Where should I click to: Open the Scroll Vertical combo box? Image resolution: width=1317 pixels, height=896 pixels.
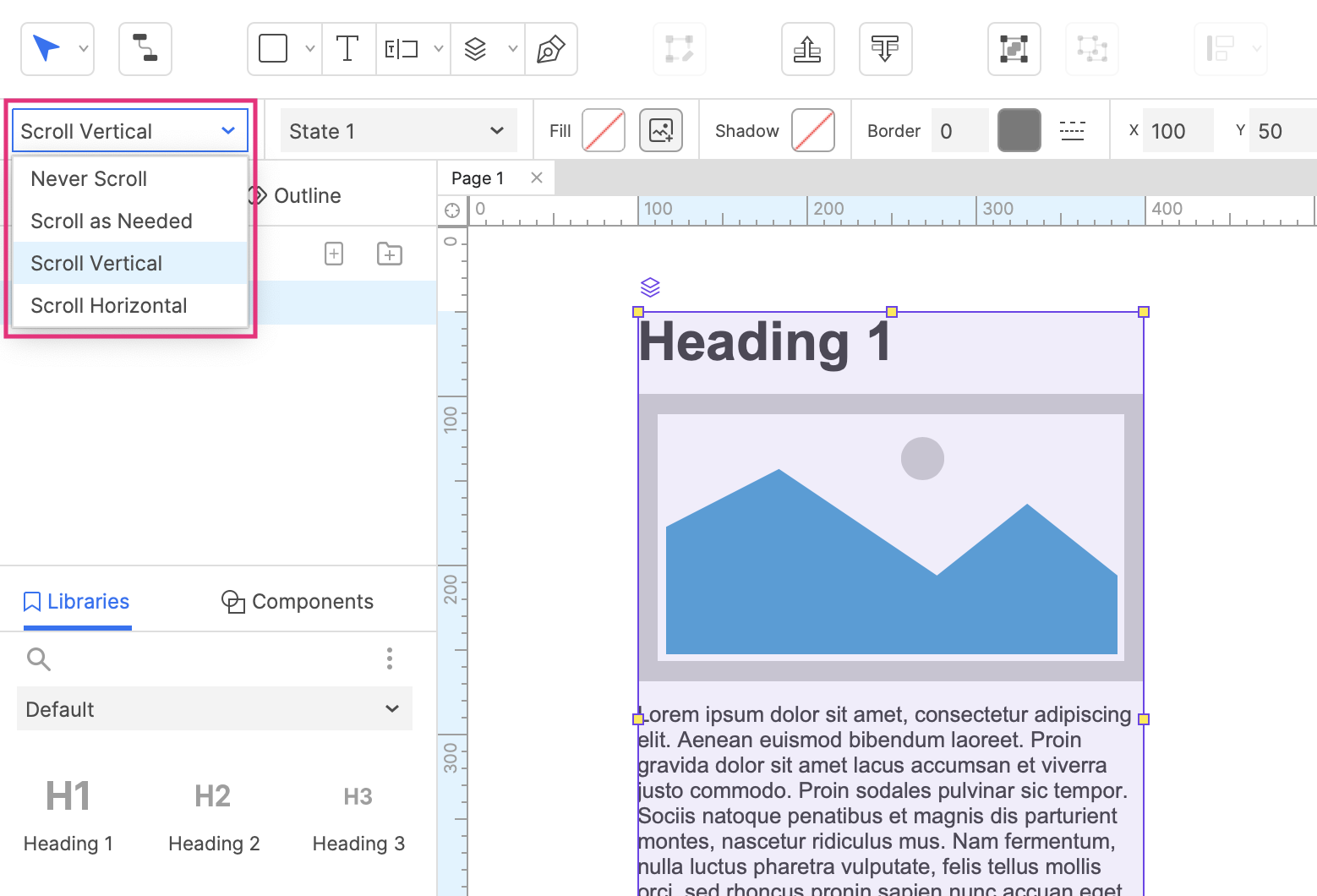pyautogui.click(x=129, y=131)
